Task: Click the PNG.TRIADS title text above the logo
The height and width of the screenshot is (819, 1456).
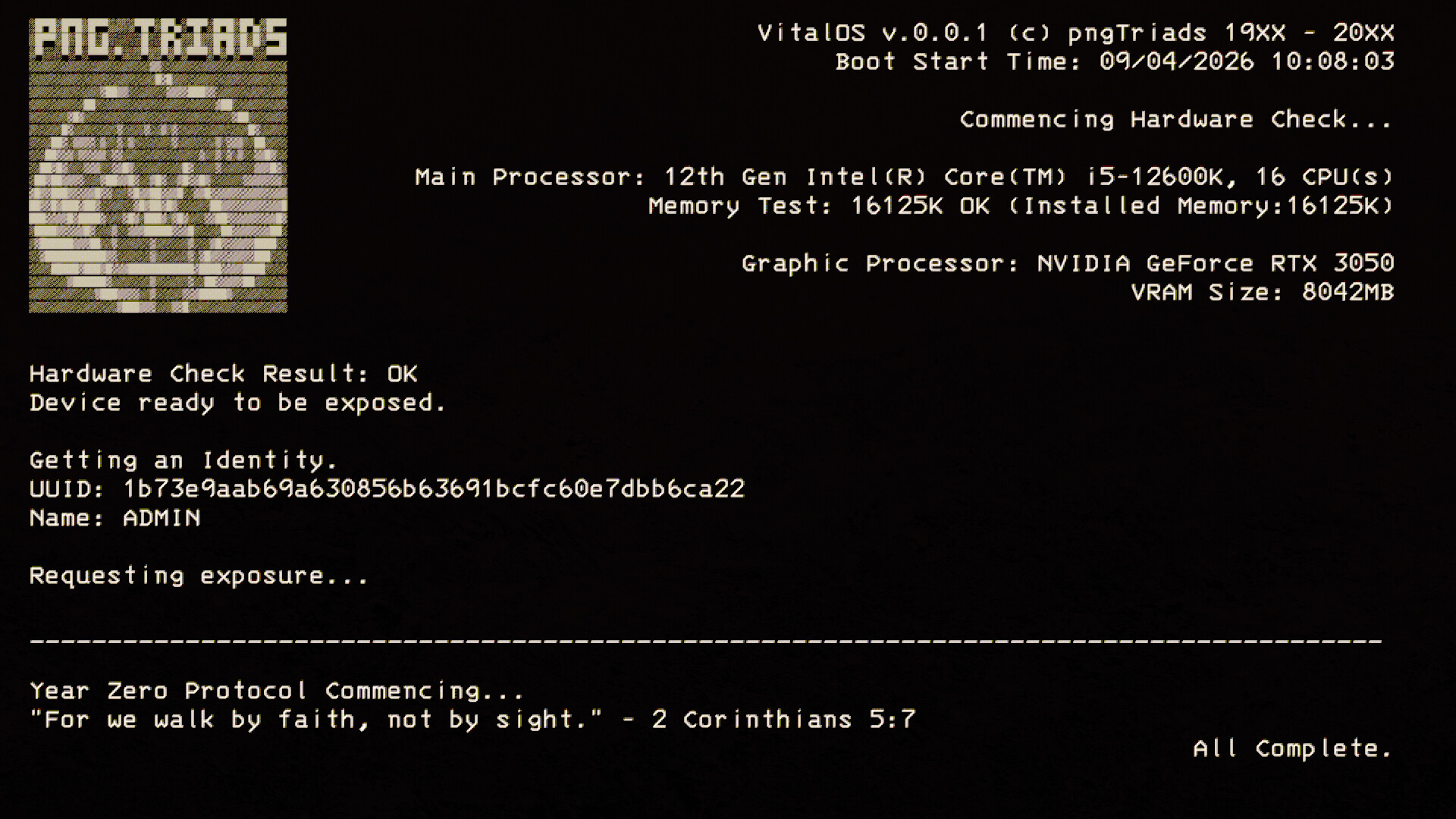Action: coord(158,38)
